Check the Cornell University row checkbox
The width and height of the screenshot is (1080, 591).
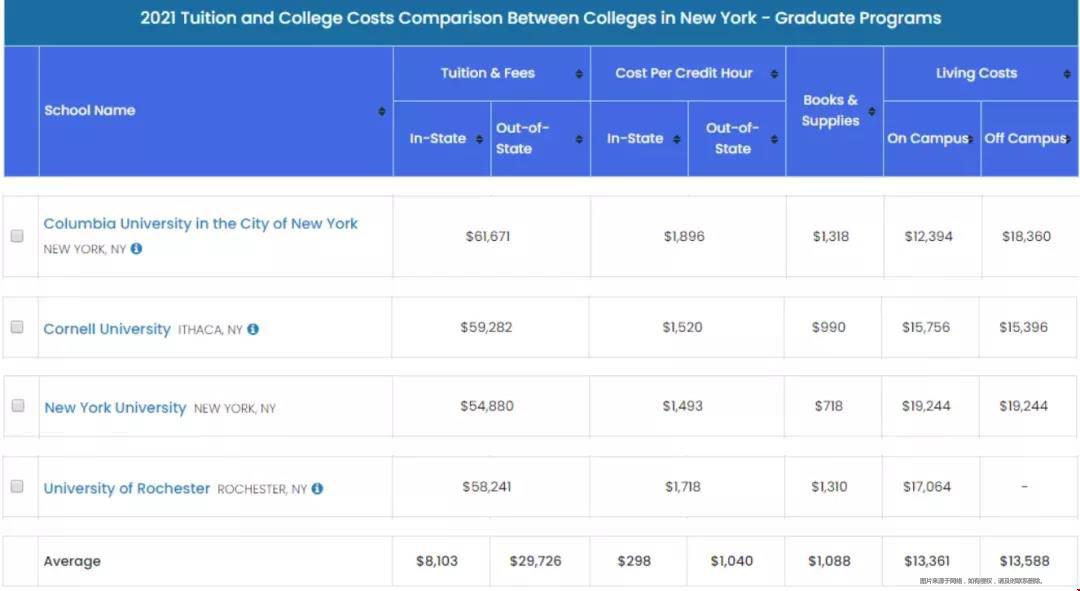coord(17,327)
